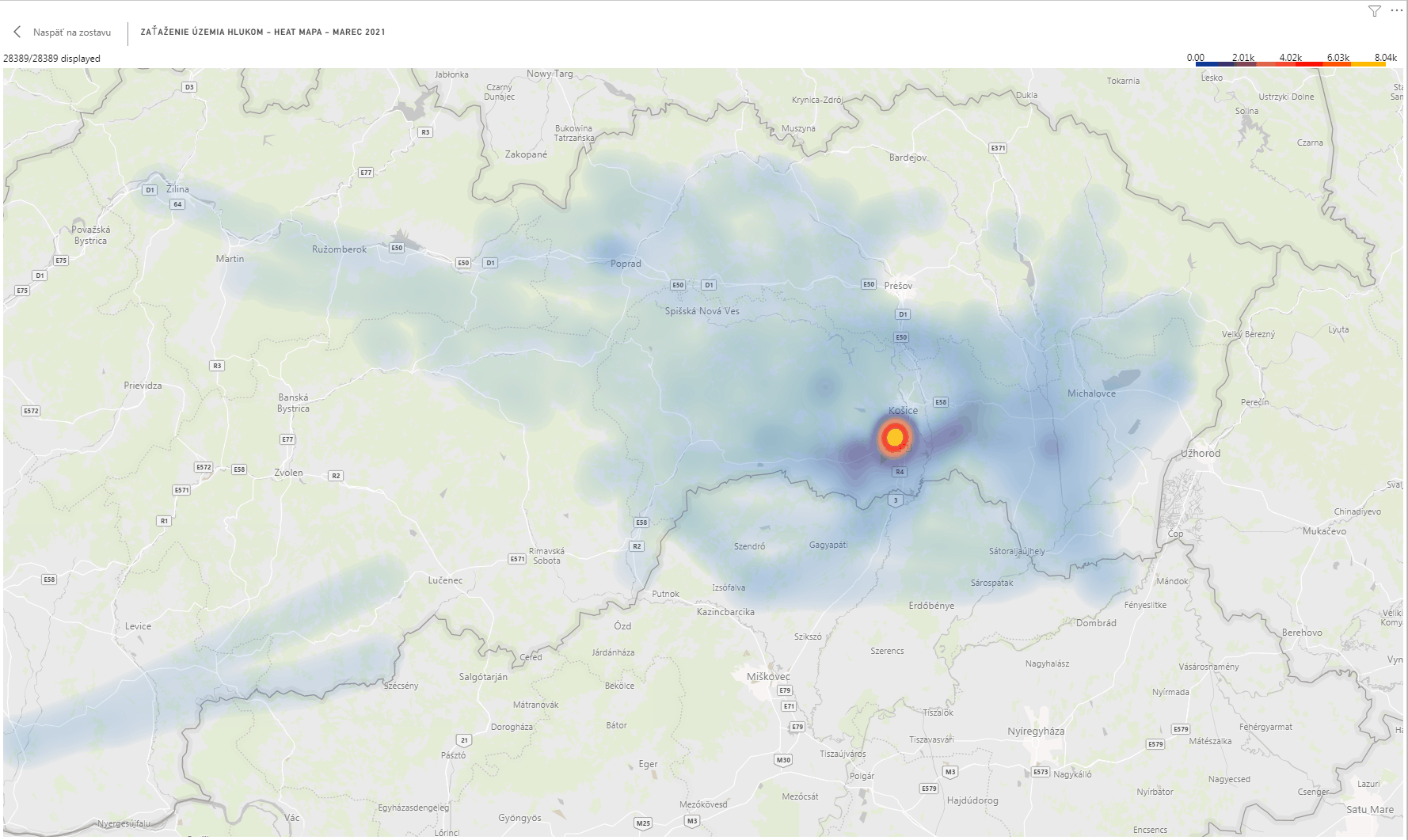Click the yellow hotspot center near Košice
The height and width of the screenshot is (840, 1408).
pyautogui.click(x=895, y=437)
